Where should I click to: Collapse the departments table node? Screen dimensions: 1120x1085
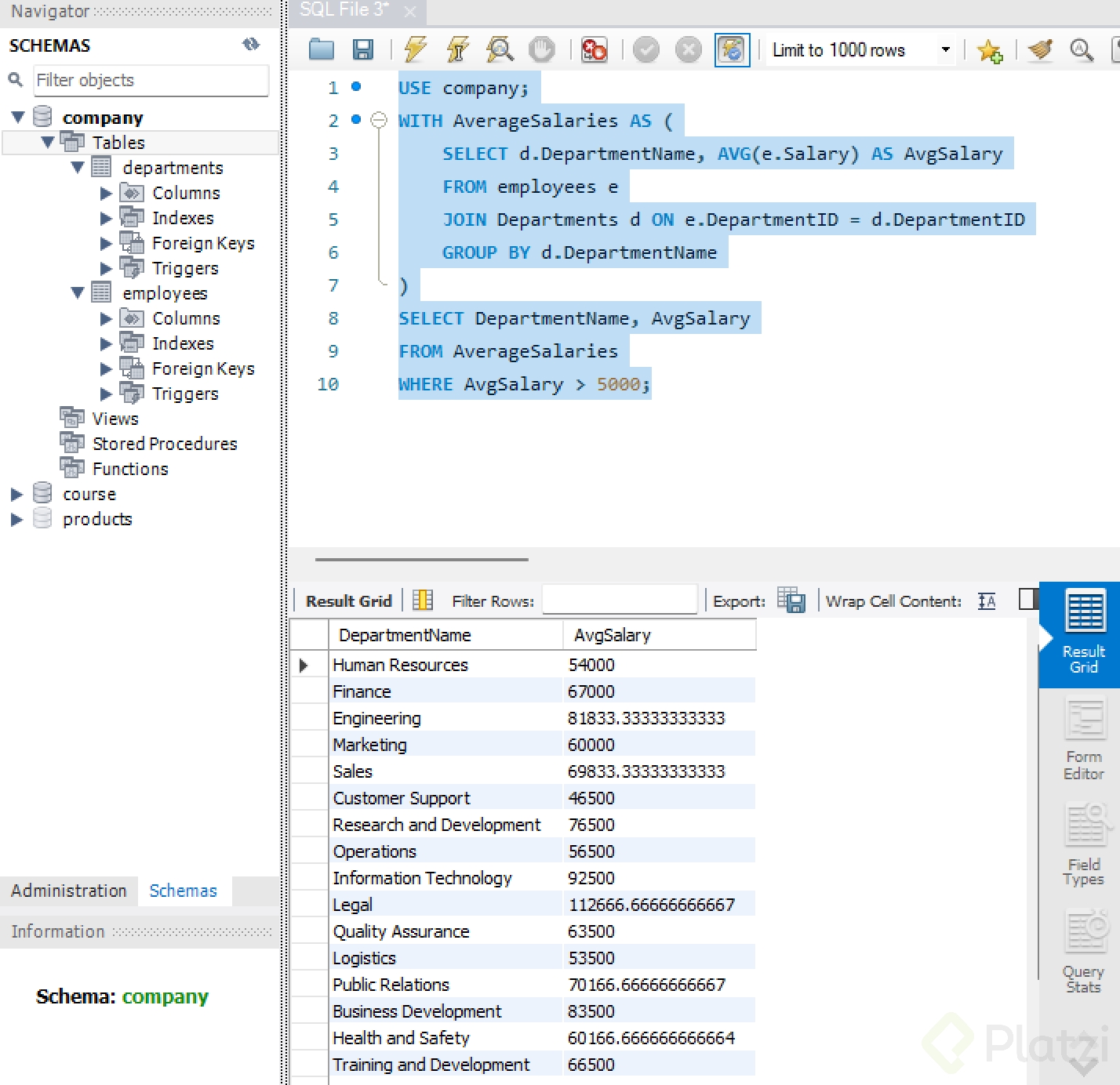coord(77,167)
